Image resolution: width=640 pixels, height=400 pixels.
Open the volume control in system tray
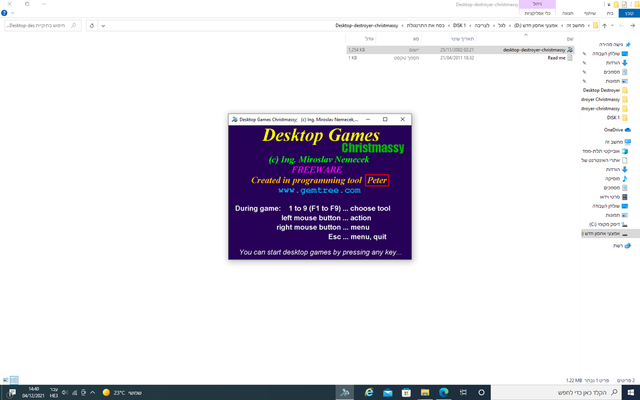(65, 392)
